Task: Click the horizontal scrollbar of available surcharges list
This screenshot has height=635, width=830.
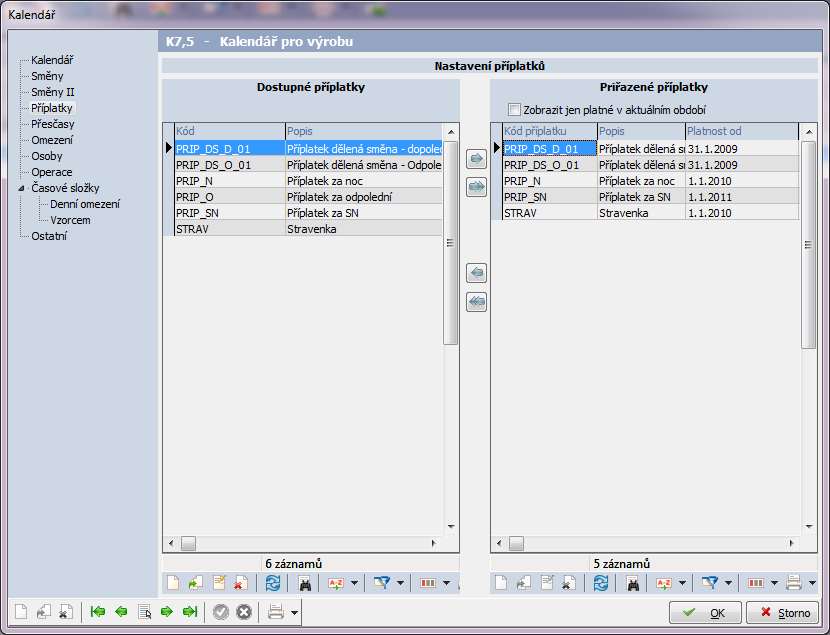Action: click(300, 543)
